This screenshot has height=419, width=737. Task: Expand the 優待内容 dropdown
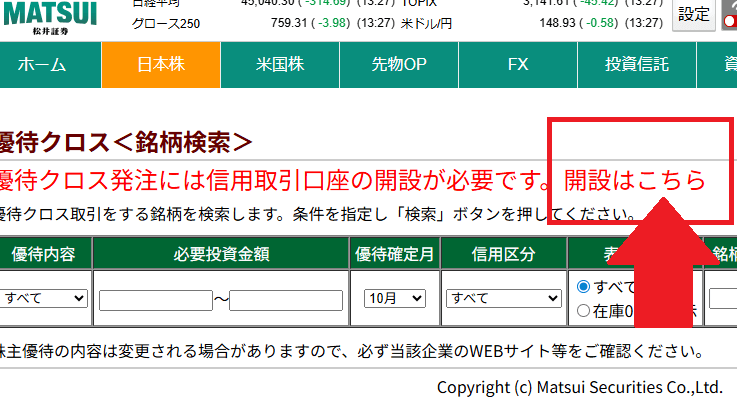point(45,298)
